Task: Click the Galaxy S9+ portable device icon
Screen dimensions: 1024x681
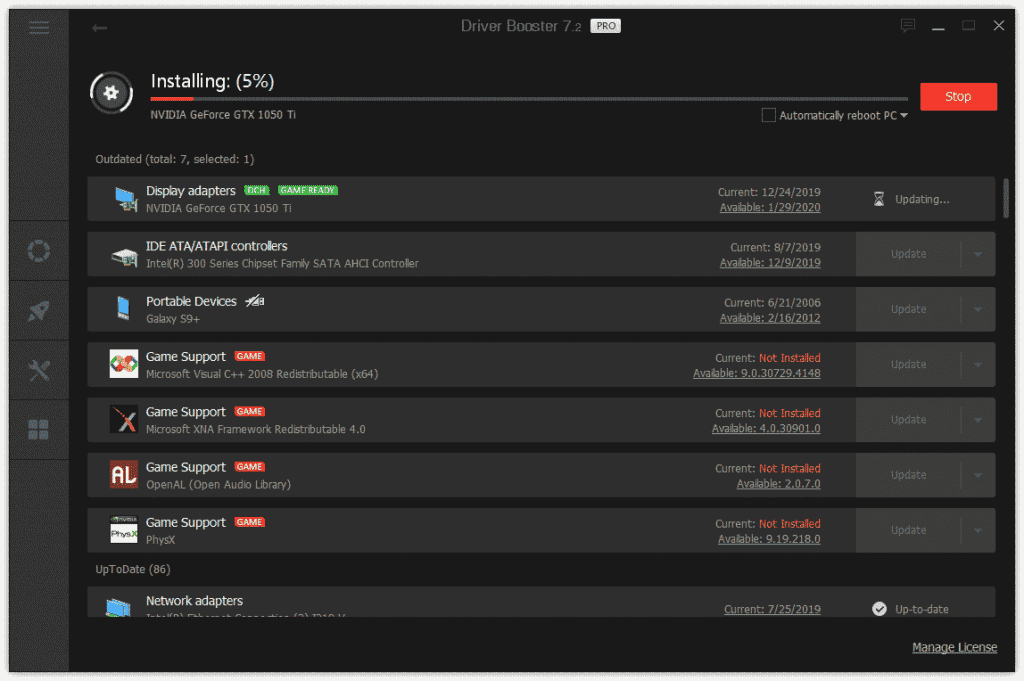Action: click(x=124, y=308)
